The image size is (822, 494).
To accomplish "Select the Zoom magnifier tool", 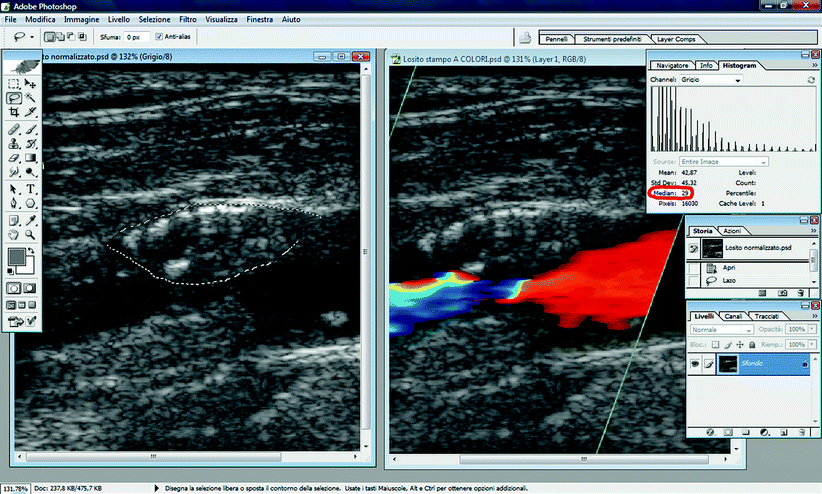I will (x=32, y=235).
